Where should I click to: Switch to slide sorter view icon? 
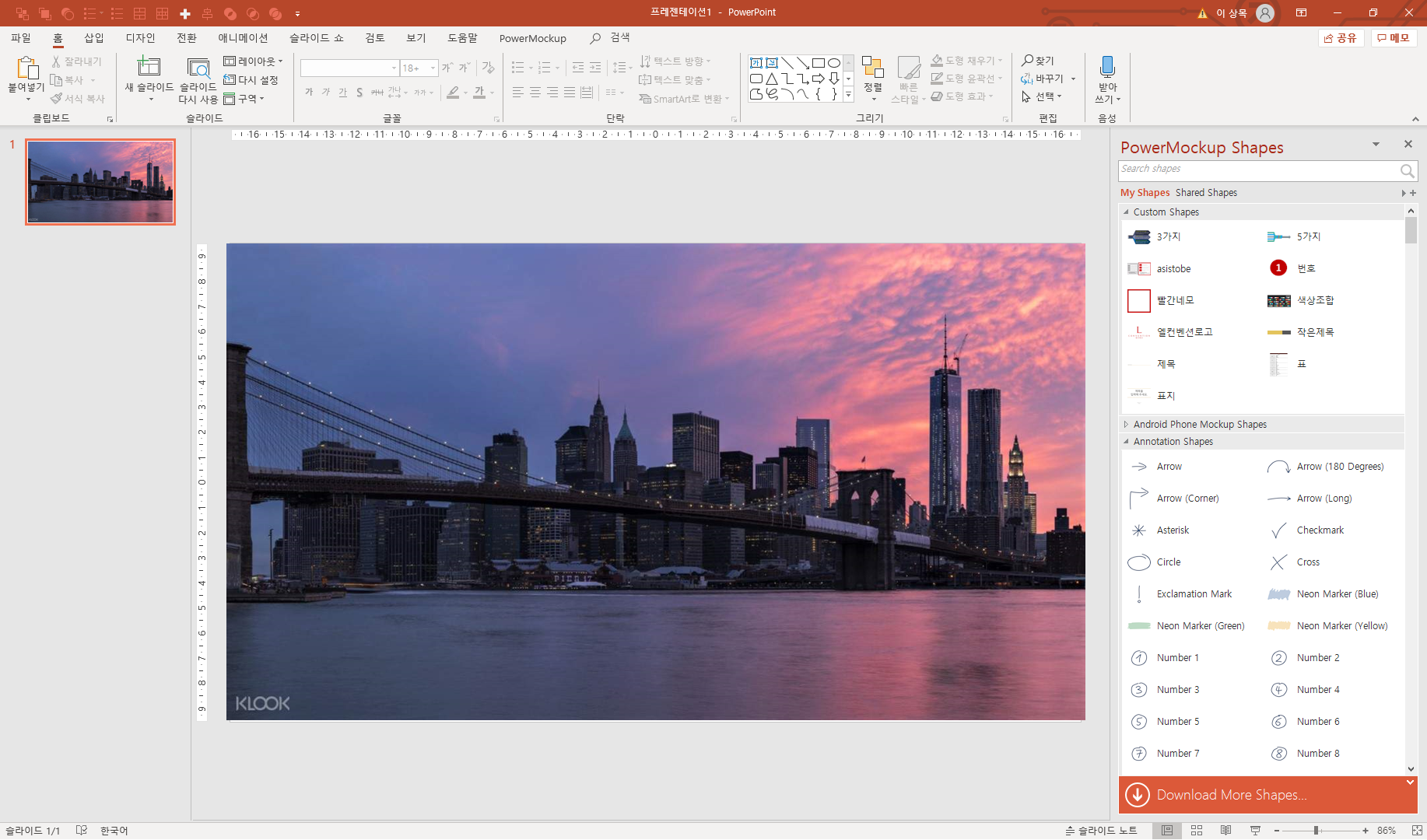(1197, 831)
